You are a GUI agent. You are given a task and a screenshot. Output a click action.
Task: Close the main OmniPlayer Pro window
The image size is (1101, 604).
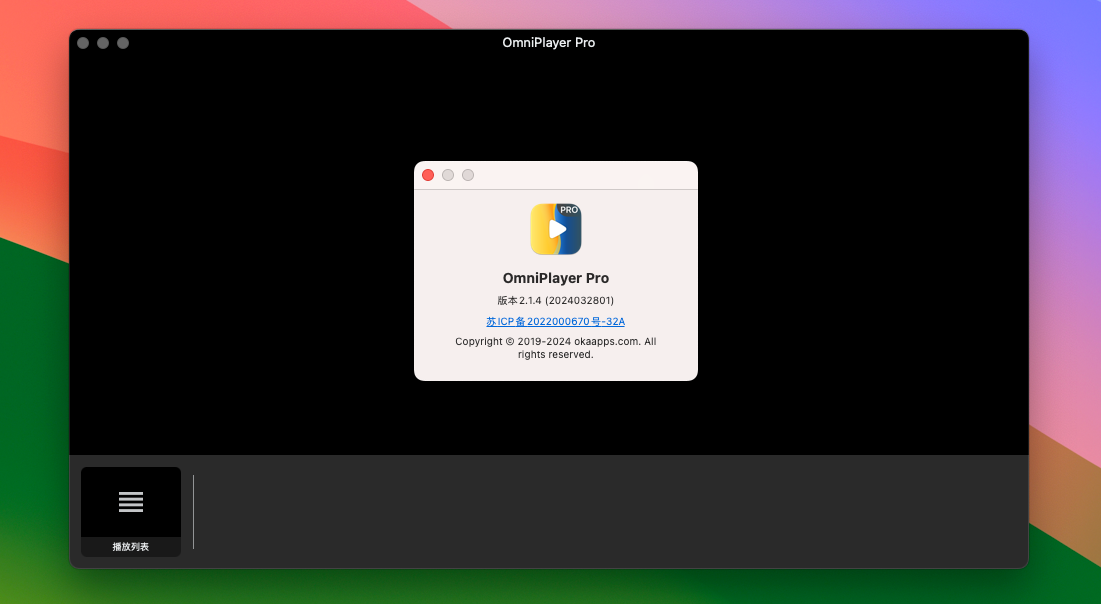click(x=83, y=43)
